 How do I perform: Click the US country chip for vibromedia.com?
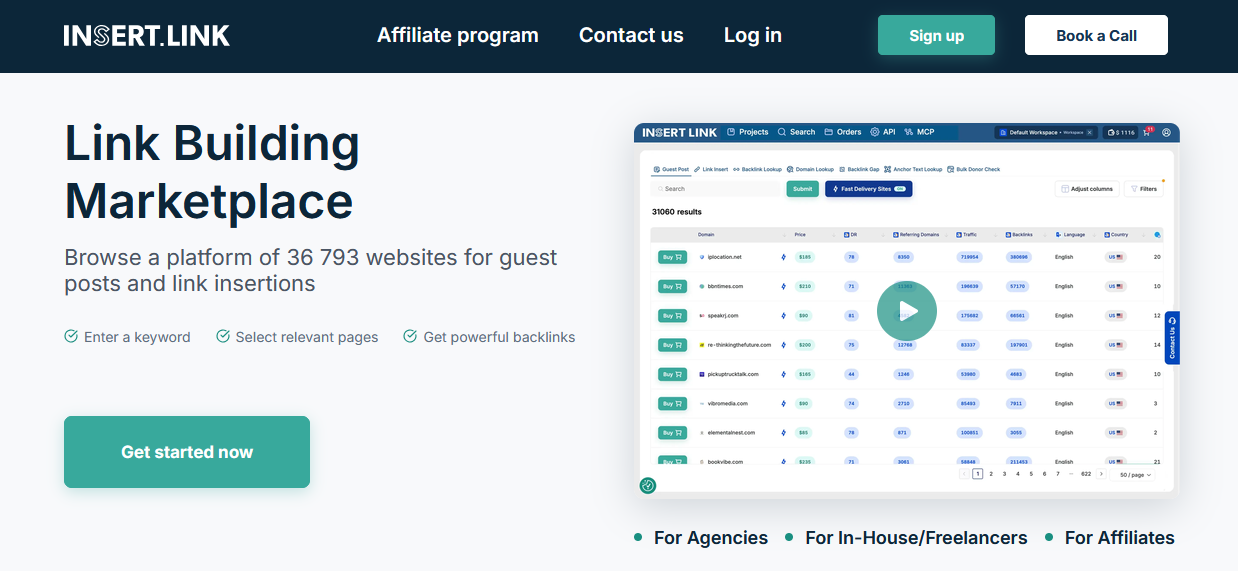coord(1115,403)
